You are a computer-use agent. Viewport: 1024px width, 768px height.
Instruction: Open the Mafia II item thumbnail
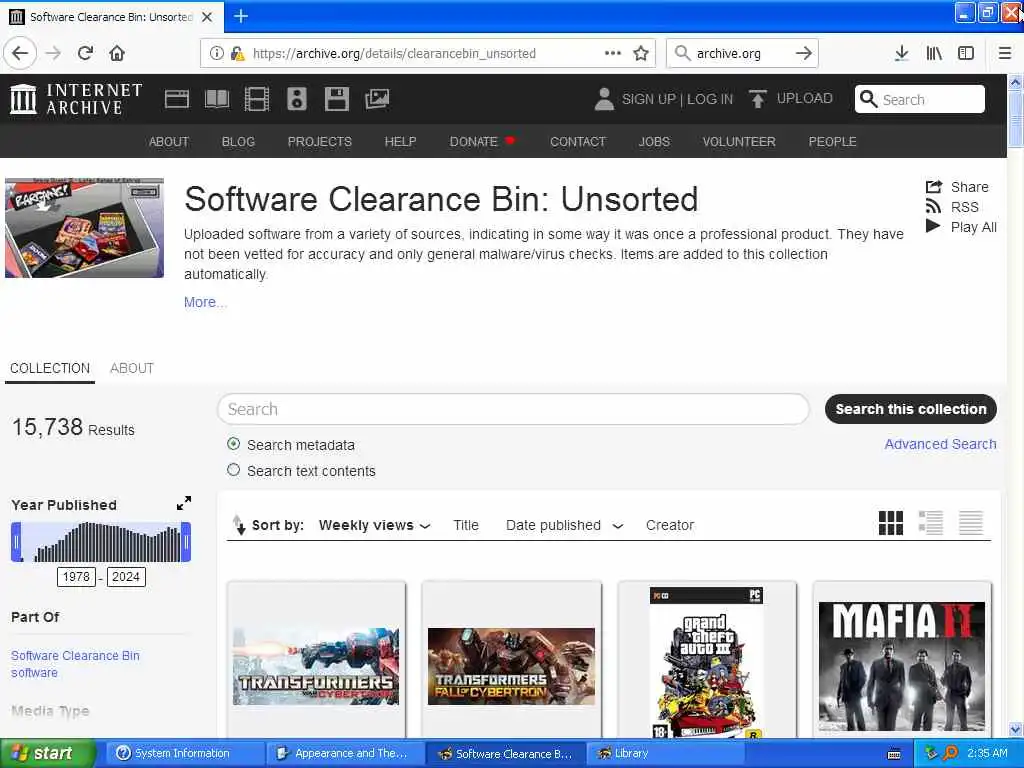point(902,666)
